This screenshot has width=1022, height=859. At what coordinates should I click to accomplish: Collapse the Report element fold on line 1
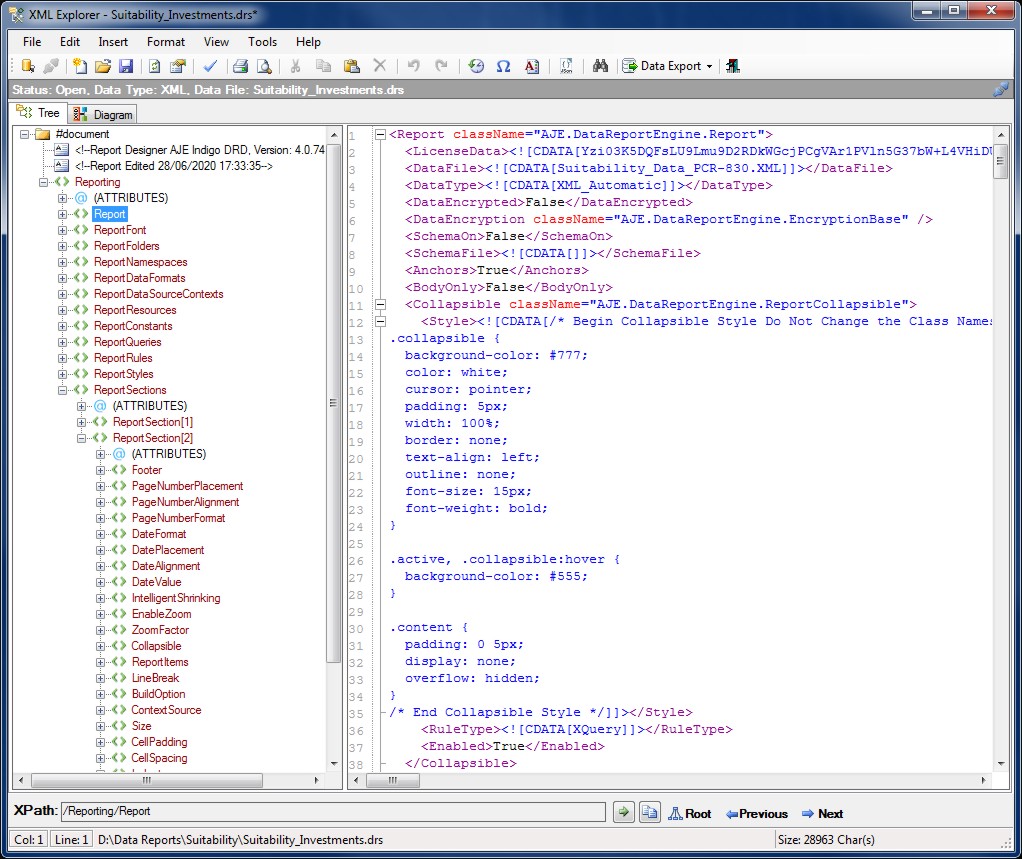380,135
